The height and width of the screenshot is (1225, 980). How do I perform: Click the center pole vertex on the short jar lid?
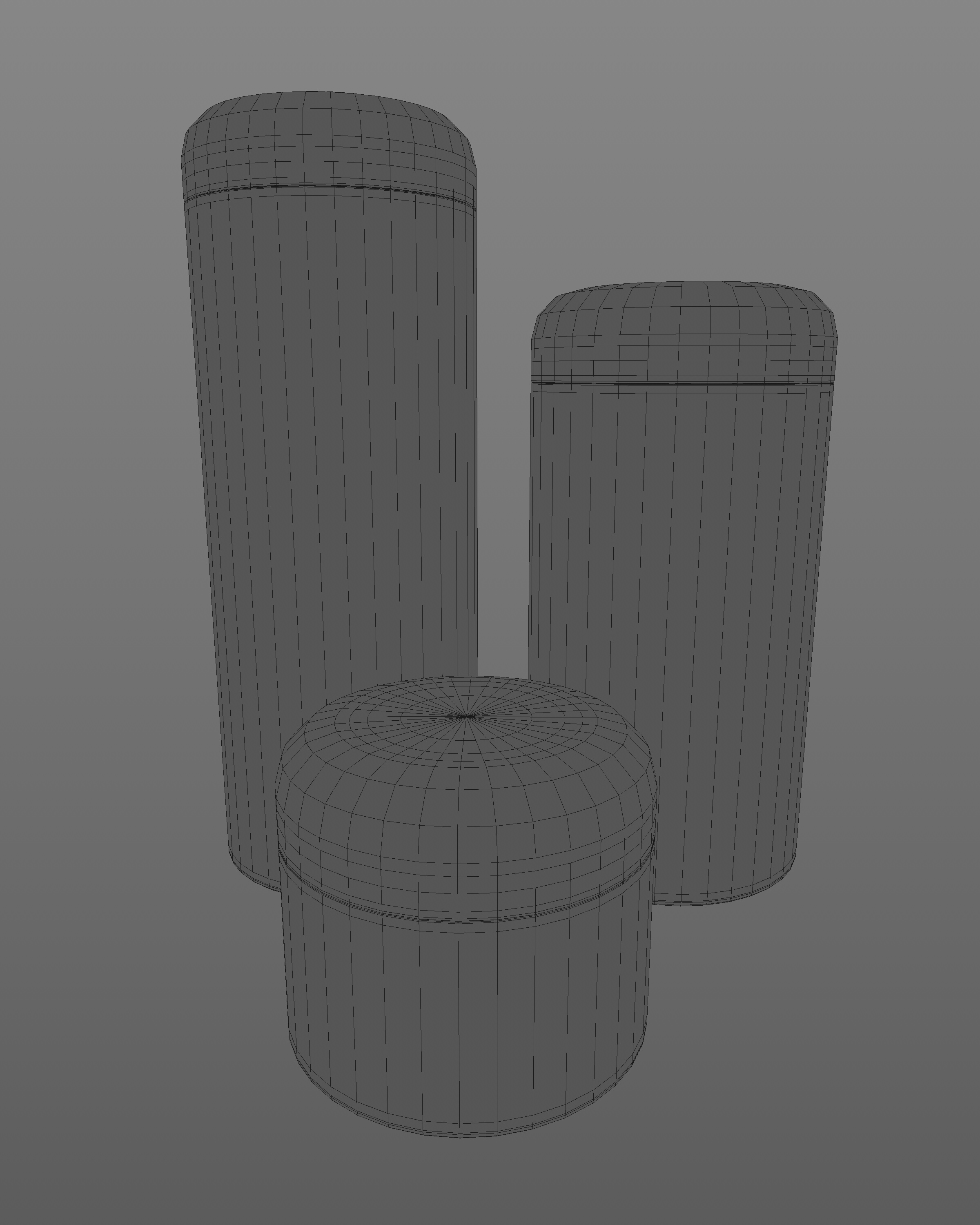(x=466, y=717)
